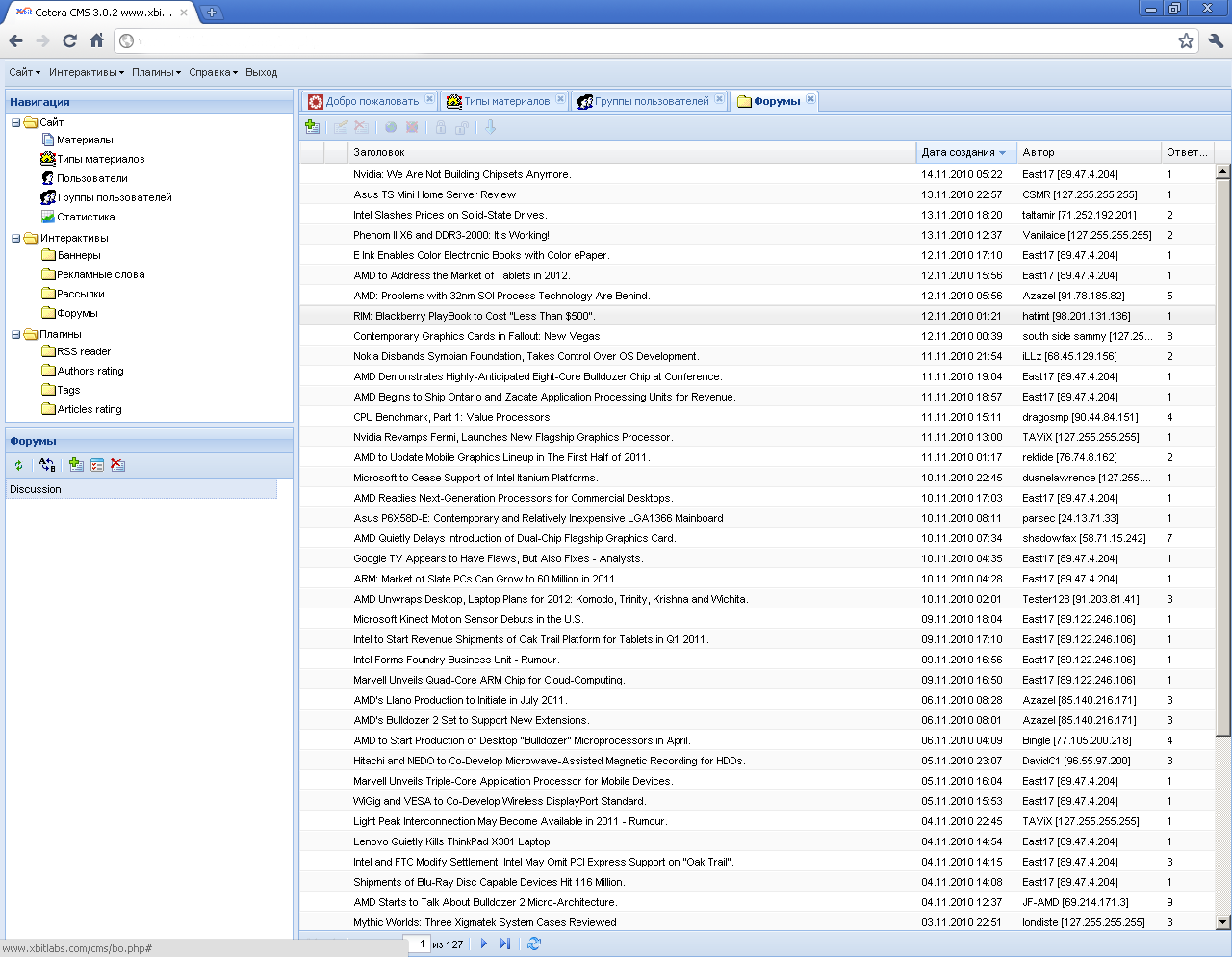
Task: Collapse the Интерактивы tree node
Action: coord(16,238)
